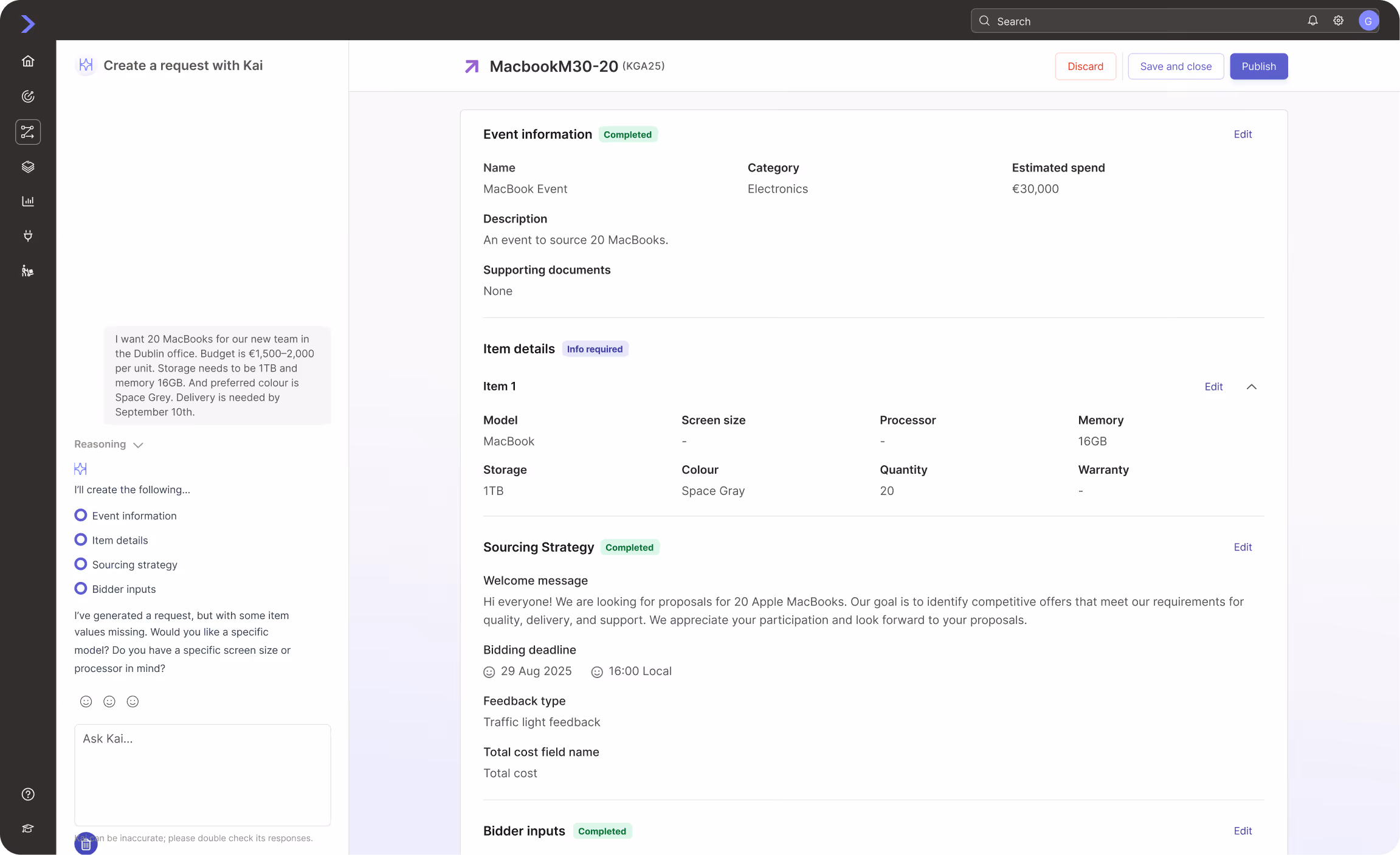Select the Sourcing strategy radio circle

coord(80,564)
